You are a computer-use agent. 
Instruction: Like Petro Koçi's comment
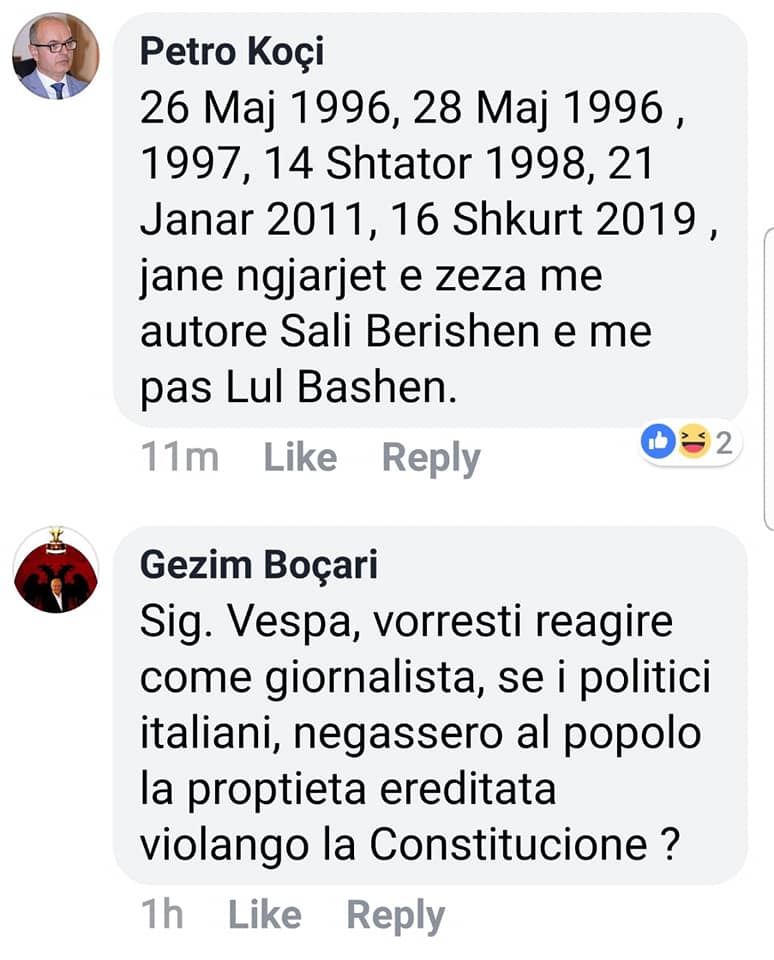pyautogui.click(x=300, y=458)
